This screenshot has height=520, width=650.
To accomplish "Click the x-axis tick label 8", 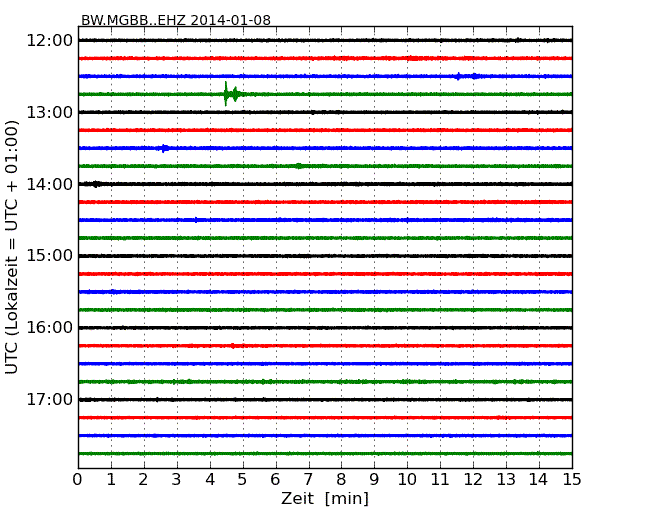I will 341,480.
